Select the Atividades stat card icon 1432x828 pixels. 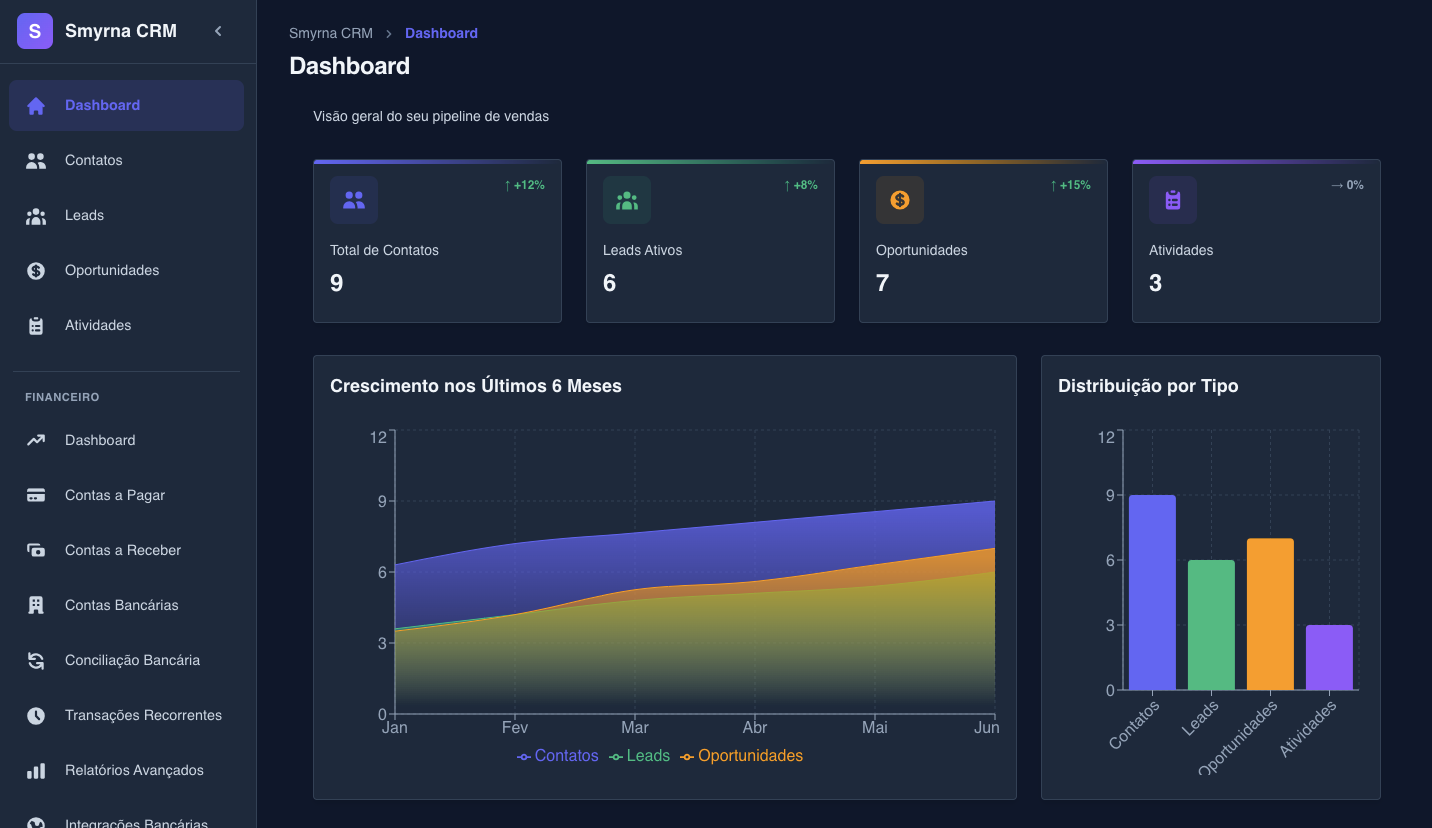[x=1173, y=200]
